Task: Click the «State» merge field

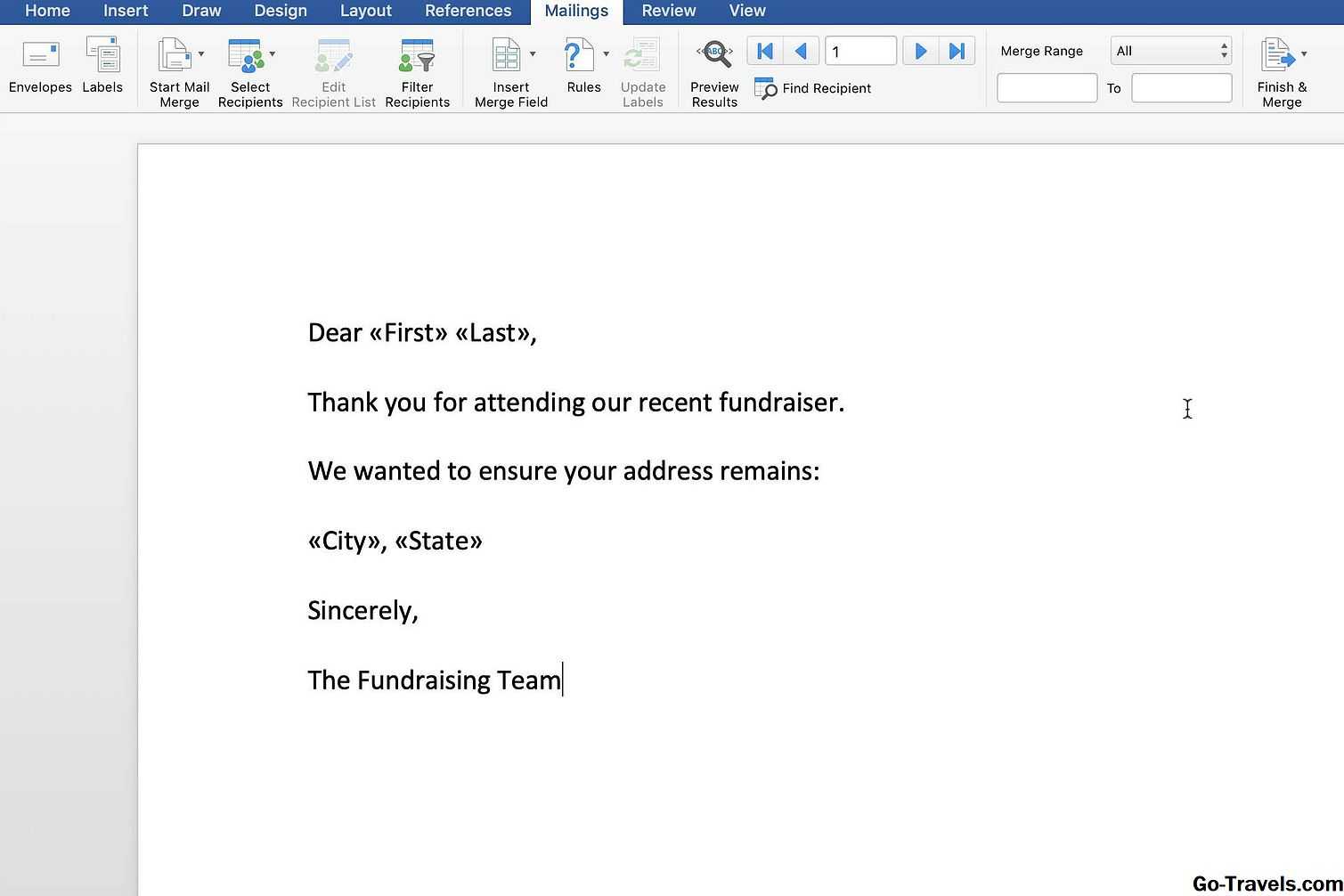Action: tap(438, 541)
